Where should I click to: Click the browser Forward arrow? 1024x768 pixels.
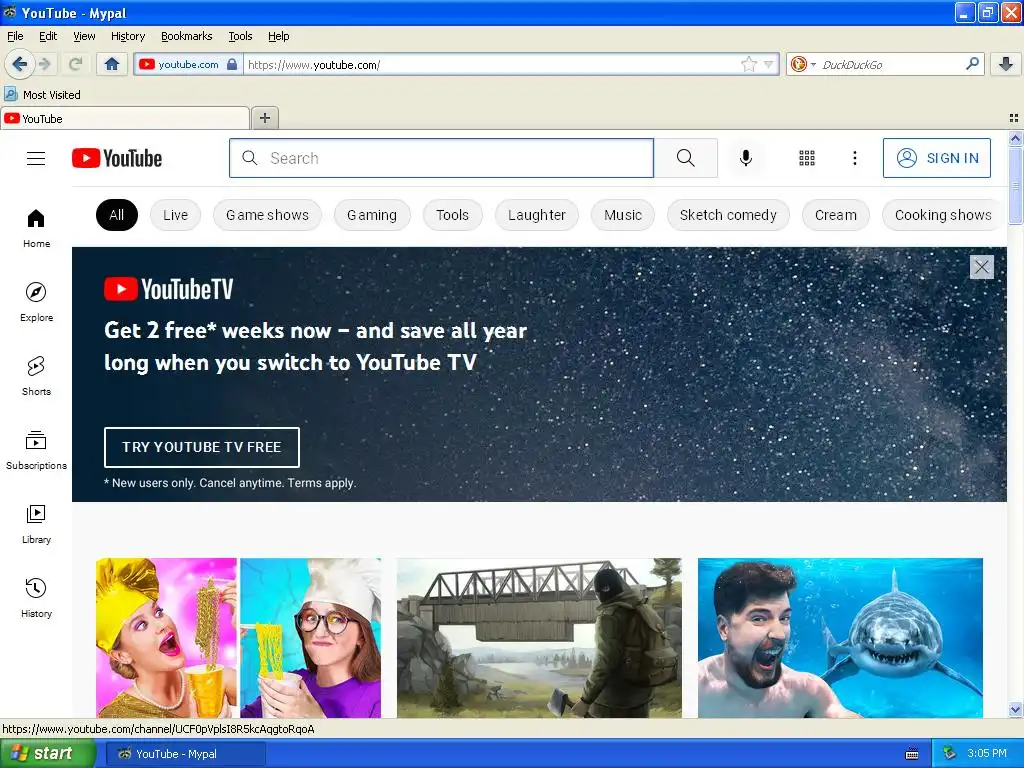click(x=44, y=64)
